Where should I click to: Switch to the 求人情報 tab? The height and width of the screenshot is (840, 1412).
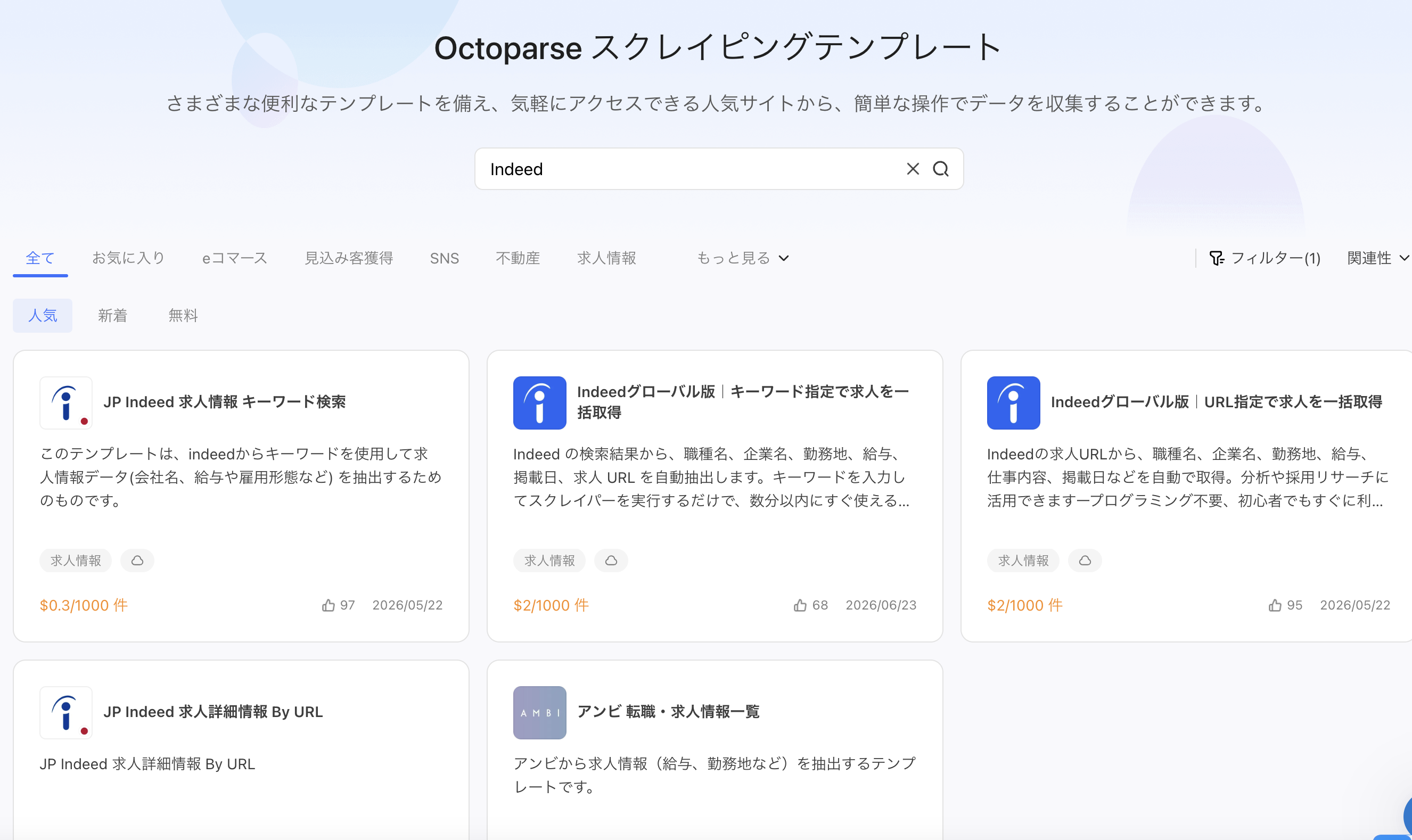pos(606,258)
